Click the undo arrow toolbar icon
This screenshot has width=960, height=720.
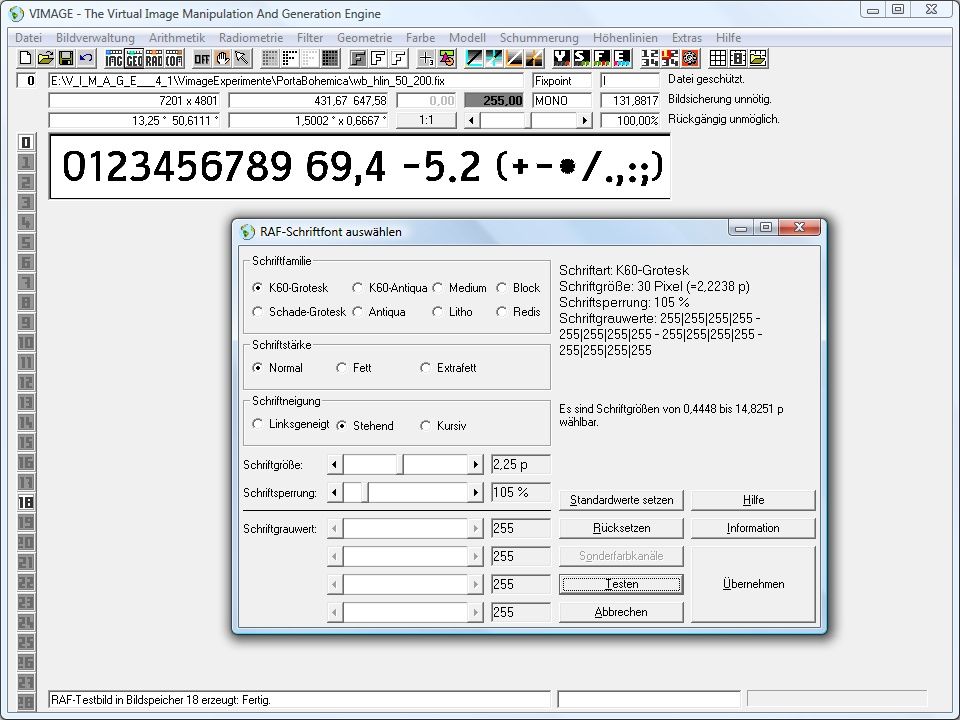point(85,57)
